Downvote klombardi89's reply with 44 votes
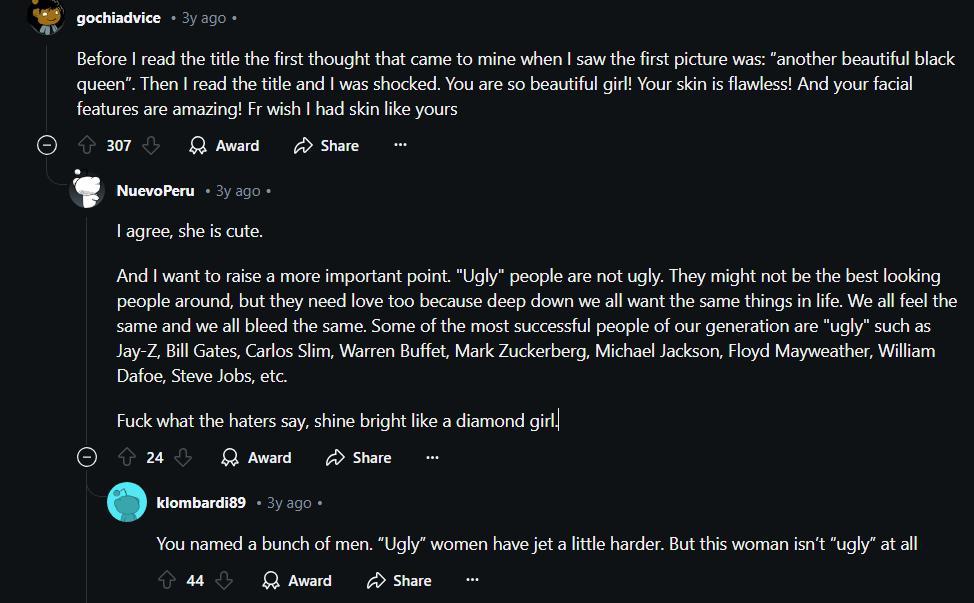This screenshot has width=974, height=603. click(x=224, y=581)
